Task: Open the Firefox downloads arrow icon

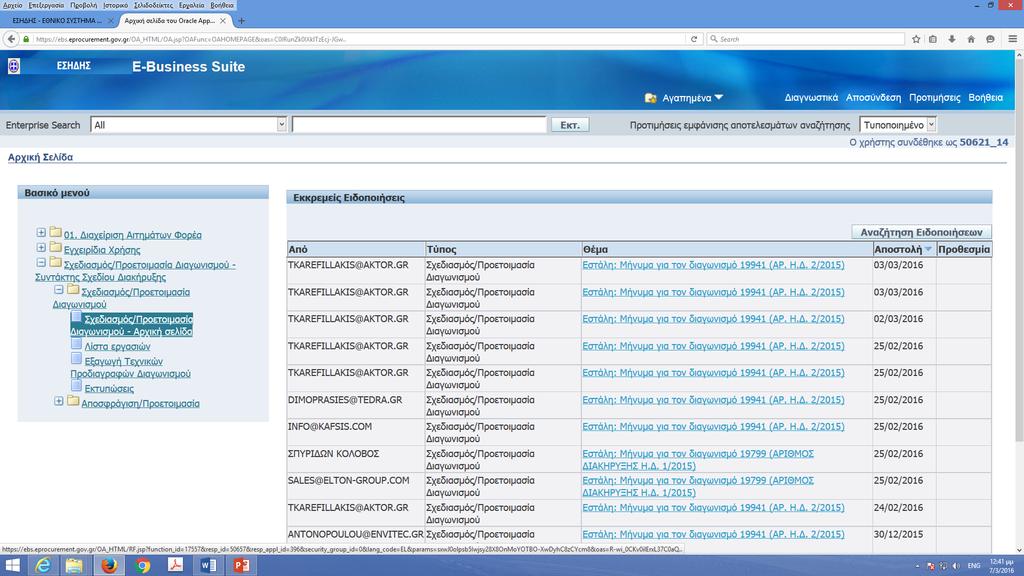Action: 952,39
